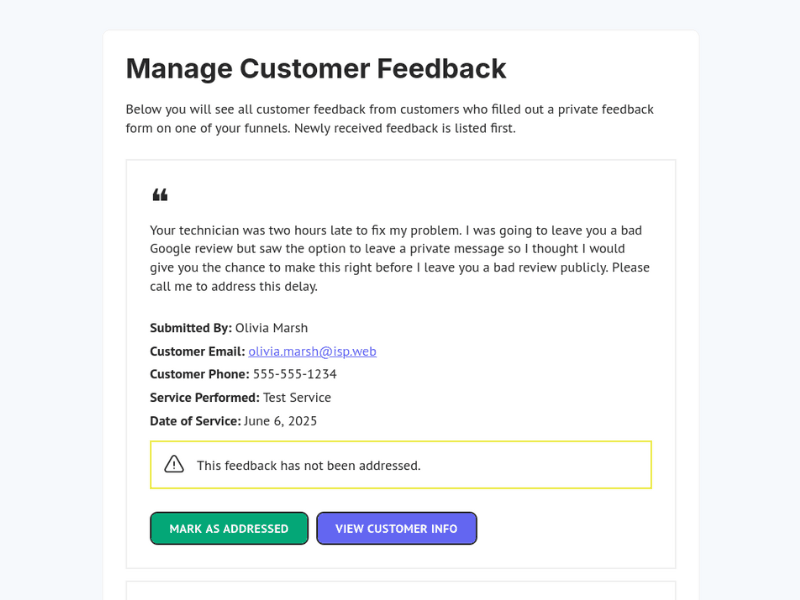Click the Customer Email label
The image size is (800, 600).
197,351
